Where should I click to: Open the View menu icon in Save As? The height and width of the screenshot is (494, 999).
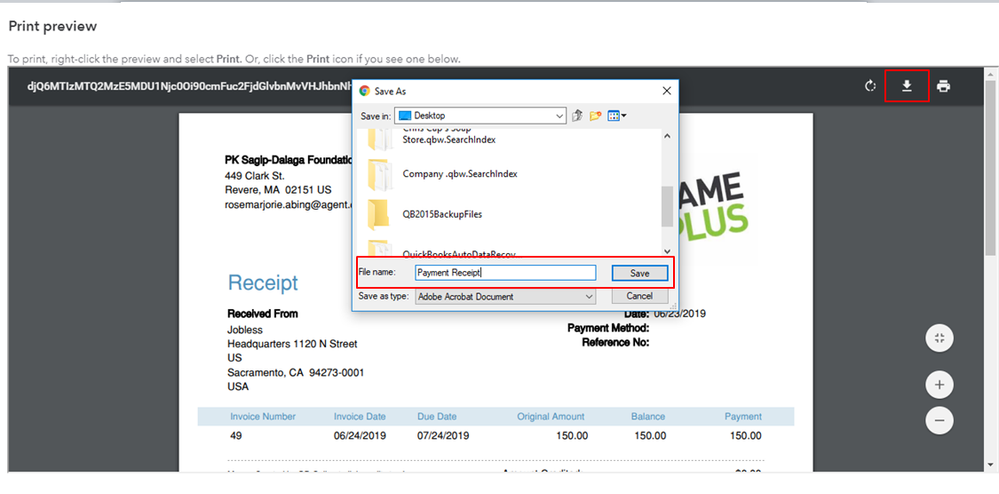tap(617, 116)
